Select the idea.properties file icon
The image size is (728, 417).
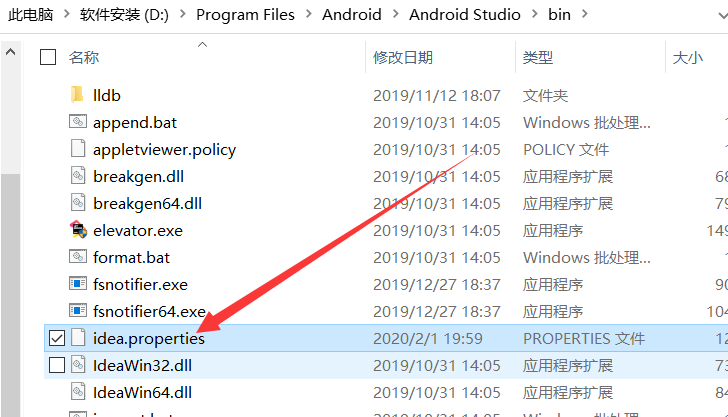tap(78, 337)
